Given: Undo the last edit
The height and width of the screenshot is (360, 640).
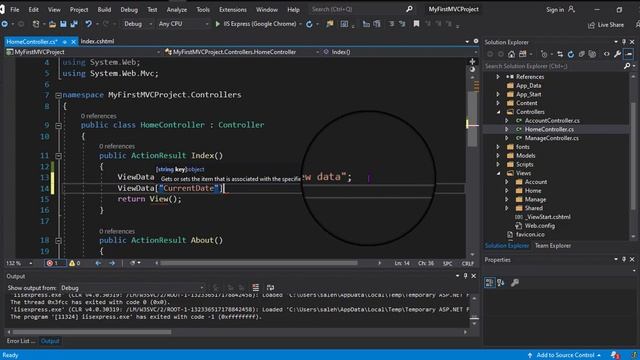Looking at the screenshot, I should pyautogui.click(x=88, y=24).
